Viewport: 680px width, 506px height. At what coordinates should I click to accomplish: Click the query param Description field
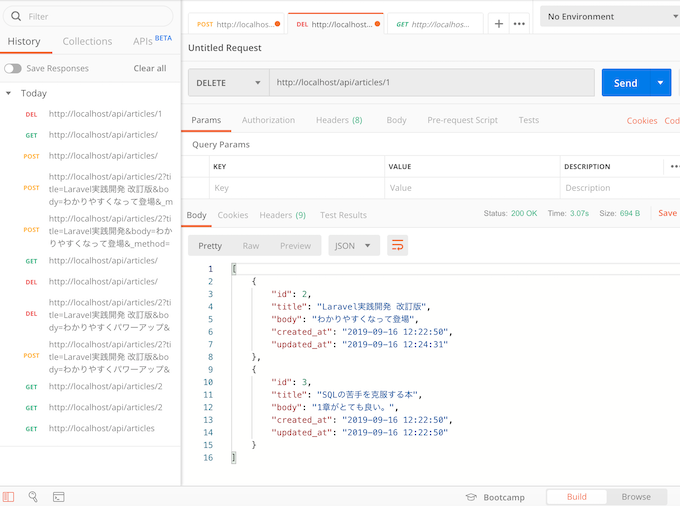click(620, 188)
